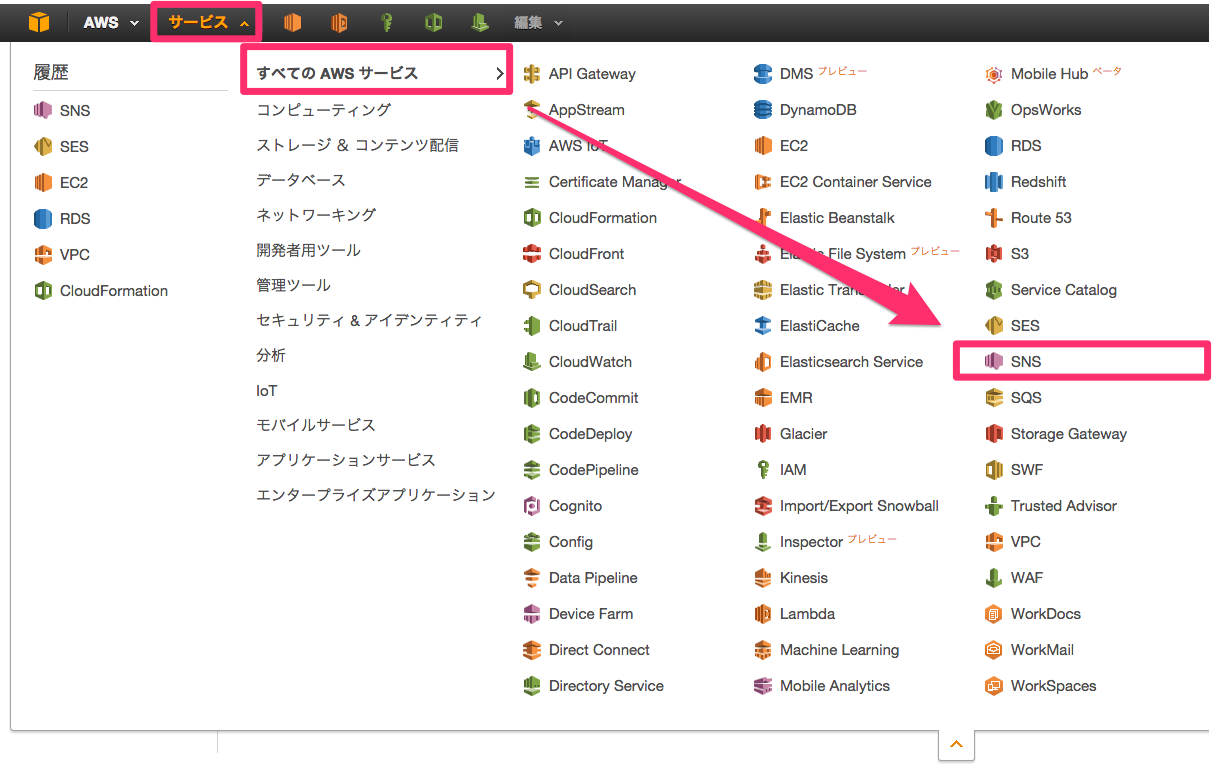Select the コンピューティング category
Image resolution: width=1212 pixels, height=776 pixels.
(x=323, y=110)
